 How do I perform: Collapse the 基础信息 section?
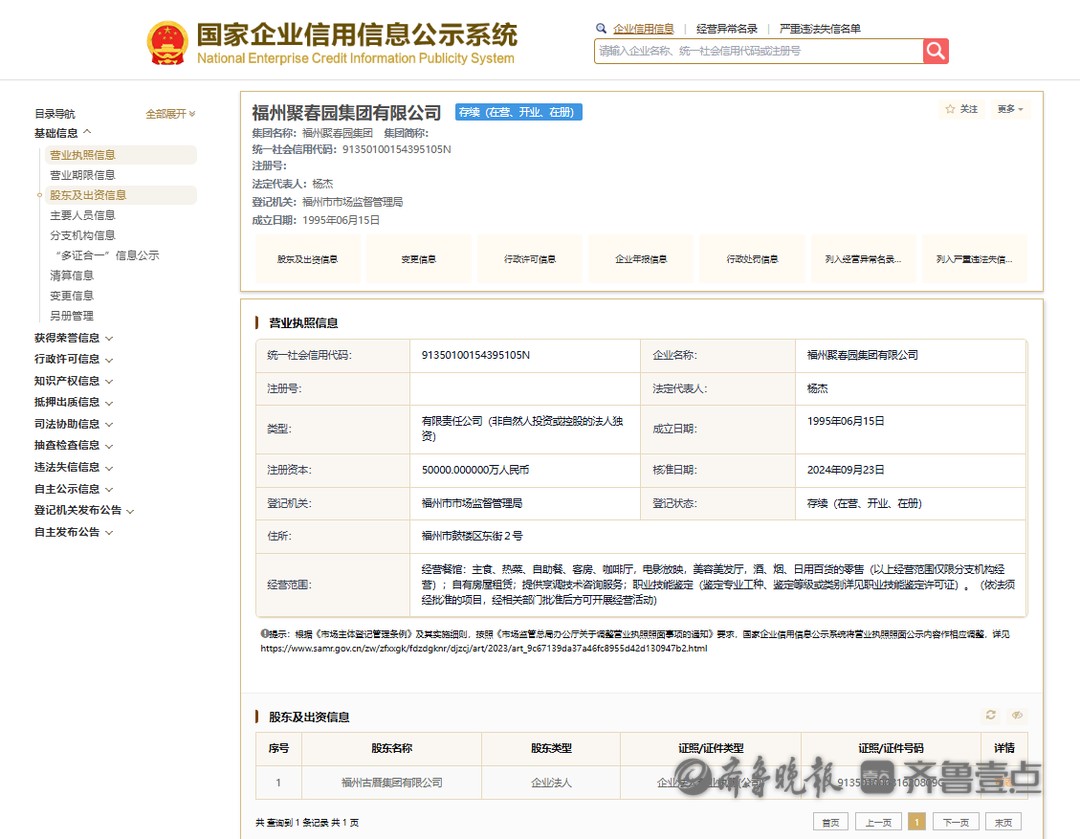[63, 133]
